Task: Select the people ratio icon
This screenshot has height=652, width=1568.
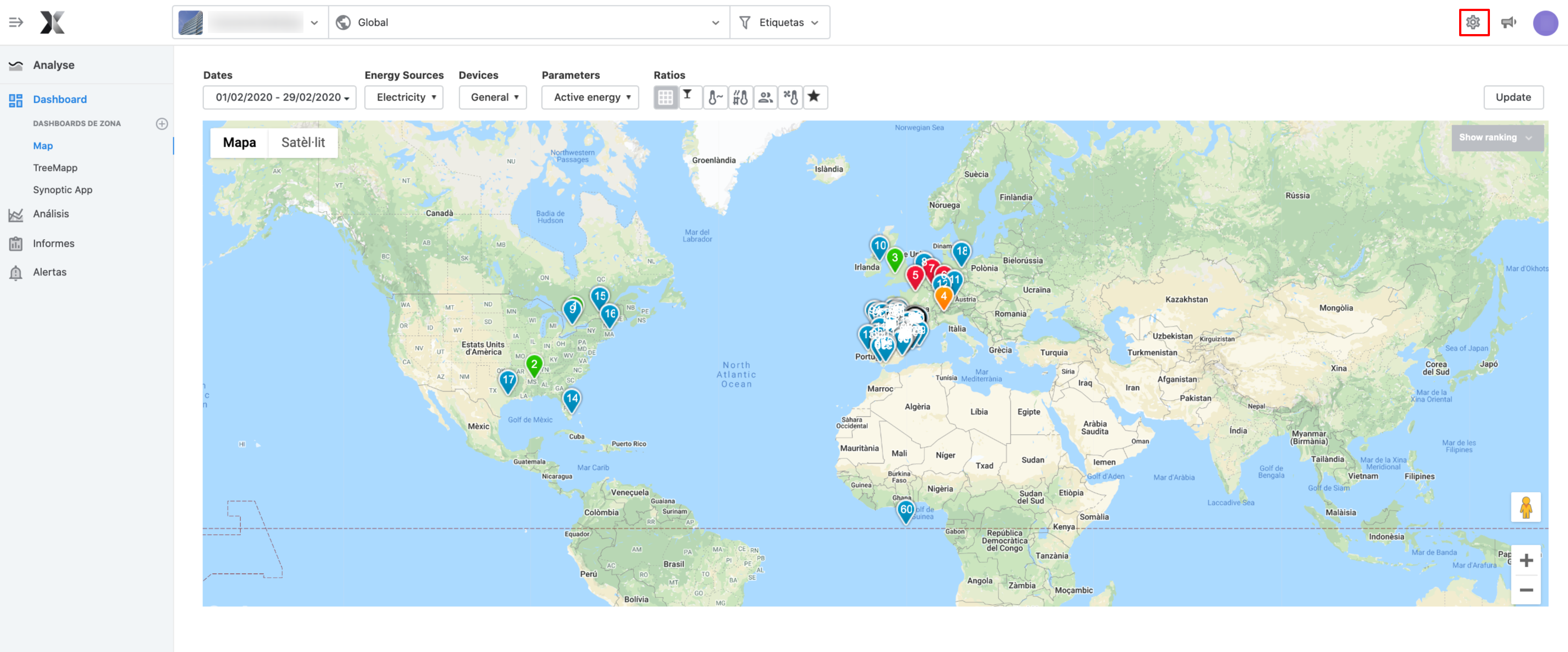Action: pos(765,97)
